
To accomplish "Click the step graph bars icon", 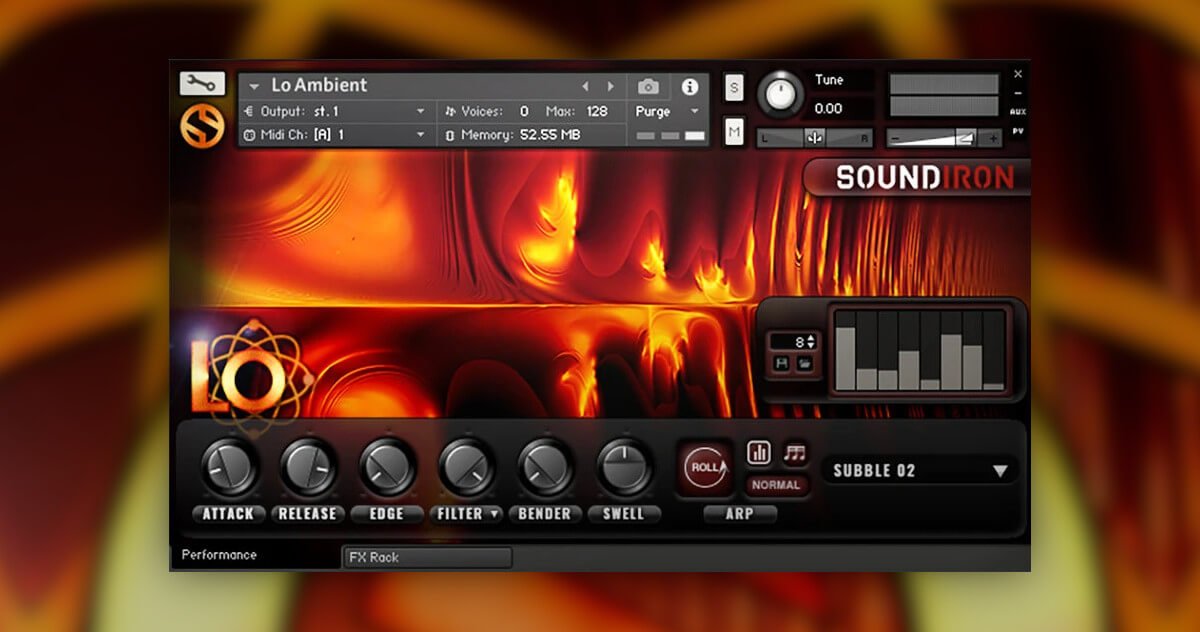I will click(759, 453).
